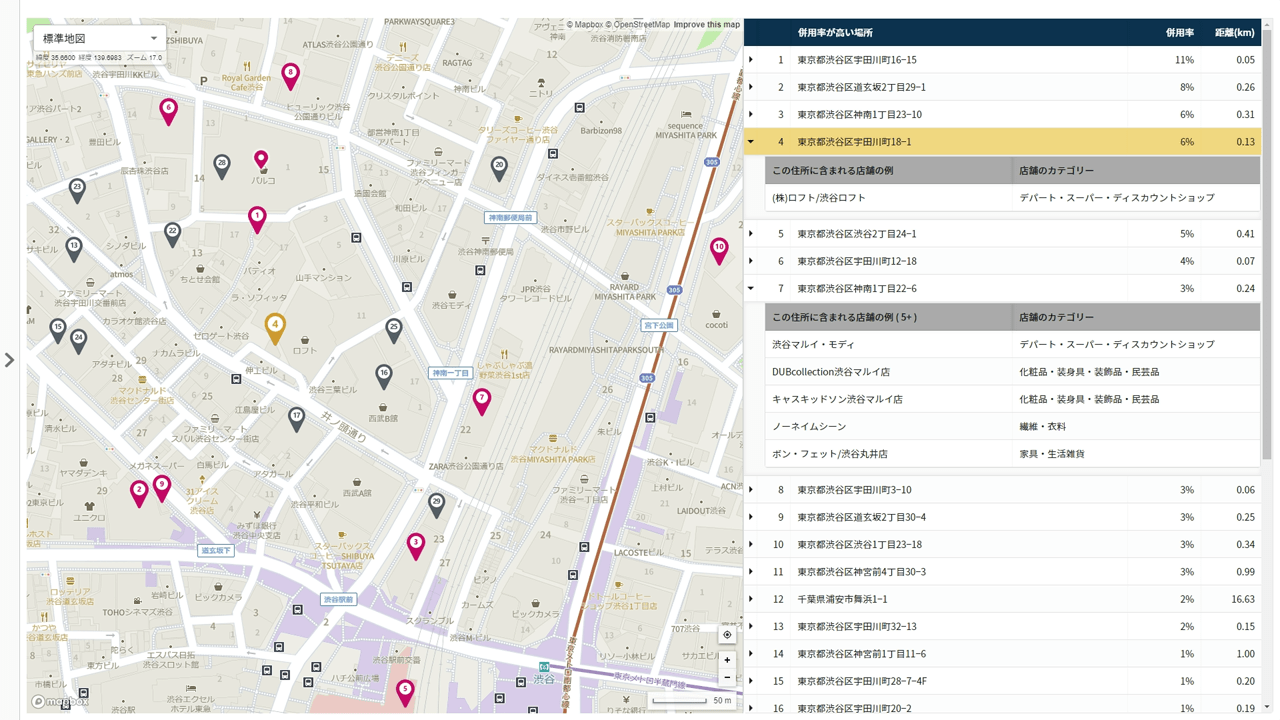The height and width of the screenshot is (720, 1280).
Task: Click the magenta map pin numbered 3
Action: coord(416,544)
